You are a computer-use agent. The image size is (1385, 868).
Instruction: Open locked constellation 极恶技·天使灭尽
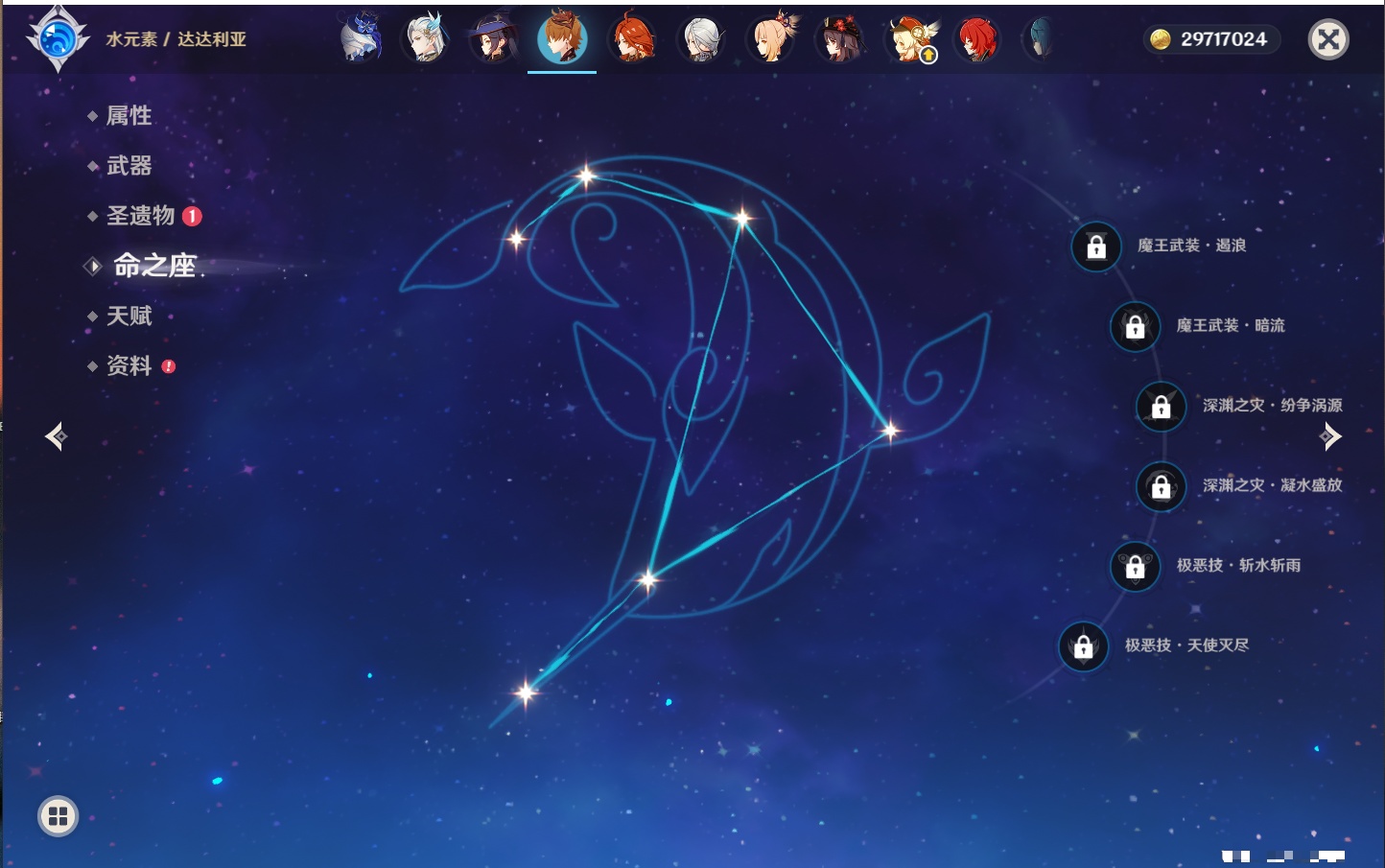click(x=1084, y=645)
